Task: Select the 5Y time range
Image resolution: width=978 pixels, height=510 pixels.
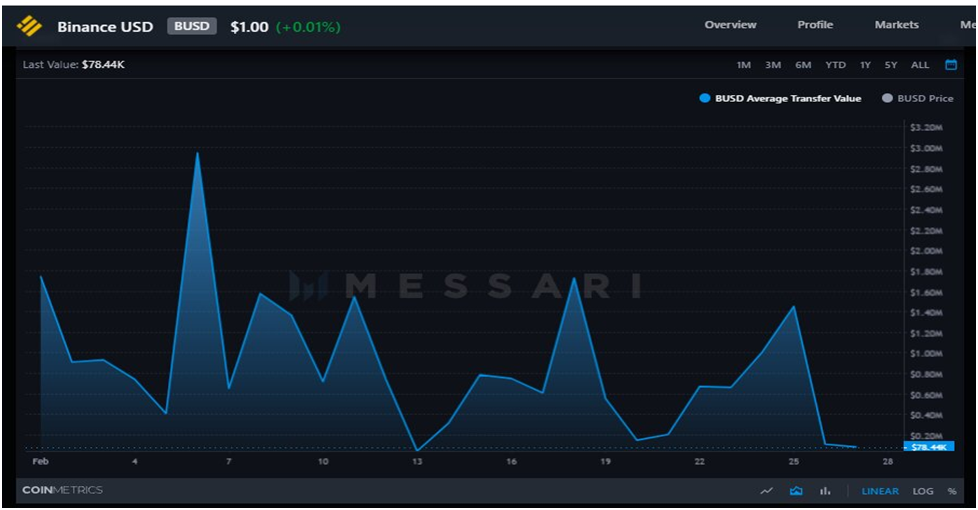Action: point(891,65)
